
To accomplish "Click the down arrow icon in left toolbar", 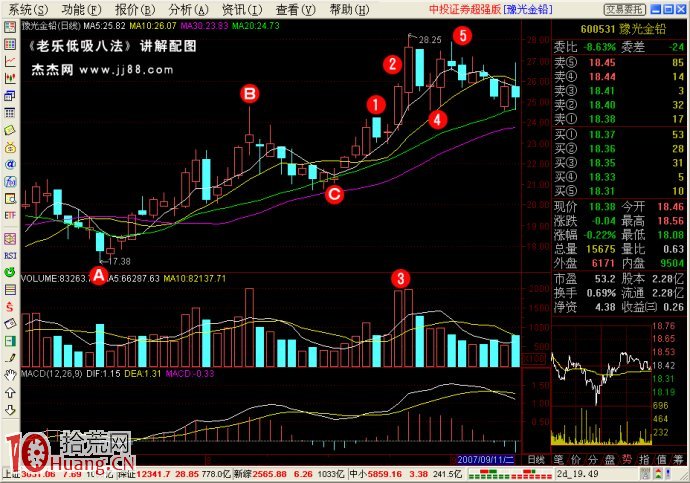I will click(x=10, y=410).
